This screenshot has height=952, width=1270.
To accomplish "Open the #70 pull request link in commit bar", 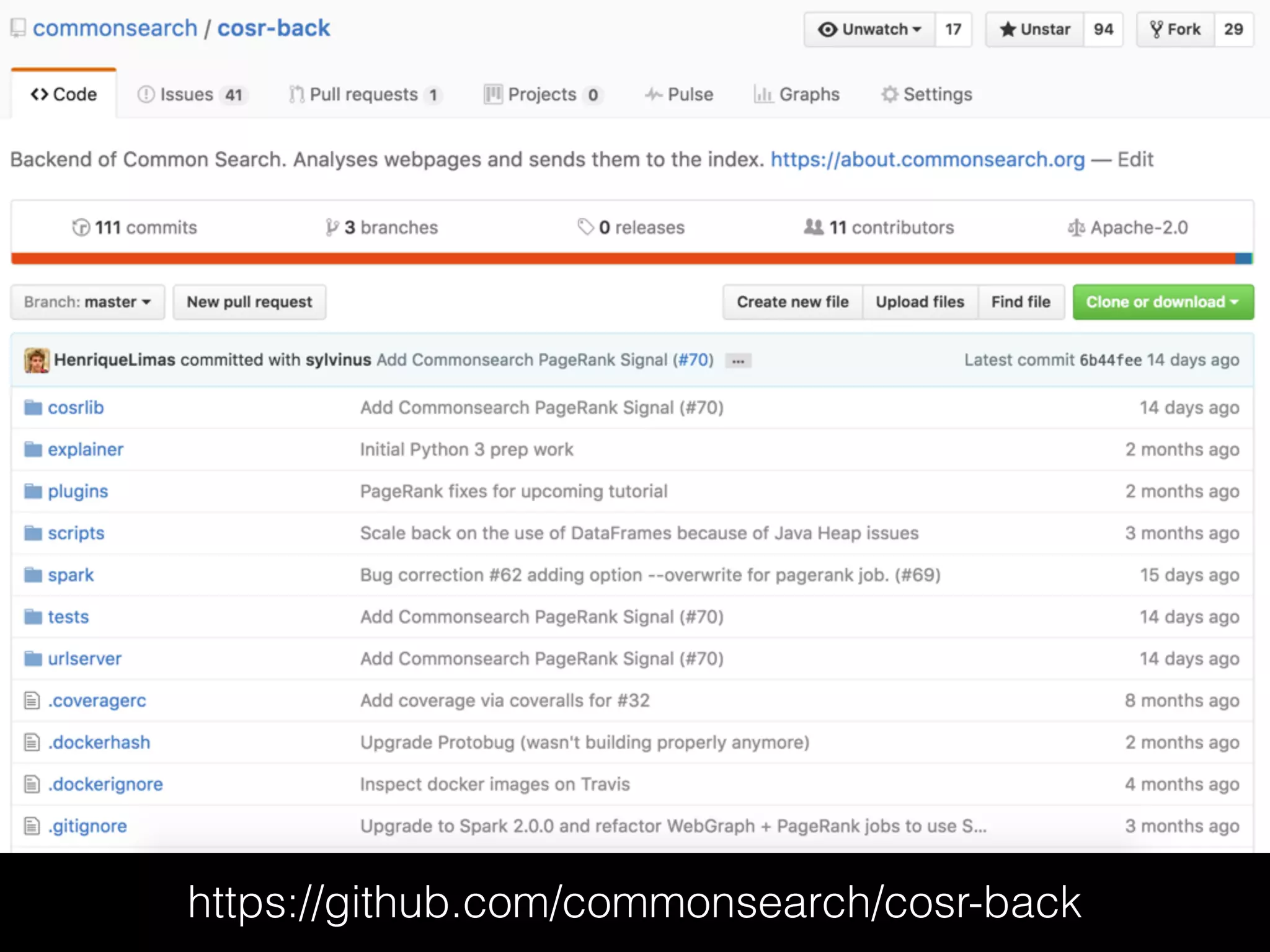I will click(693, 360).
